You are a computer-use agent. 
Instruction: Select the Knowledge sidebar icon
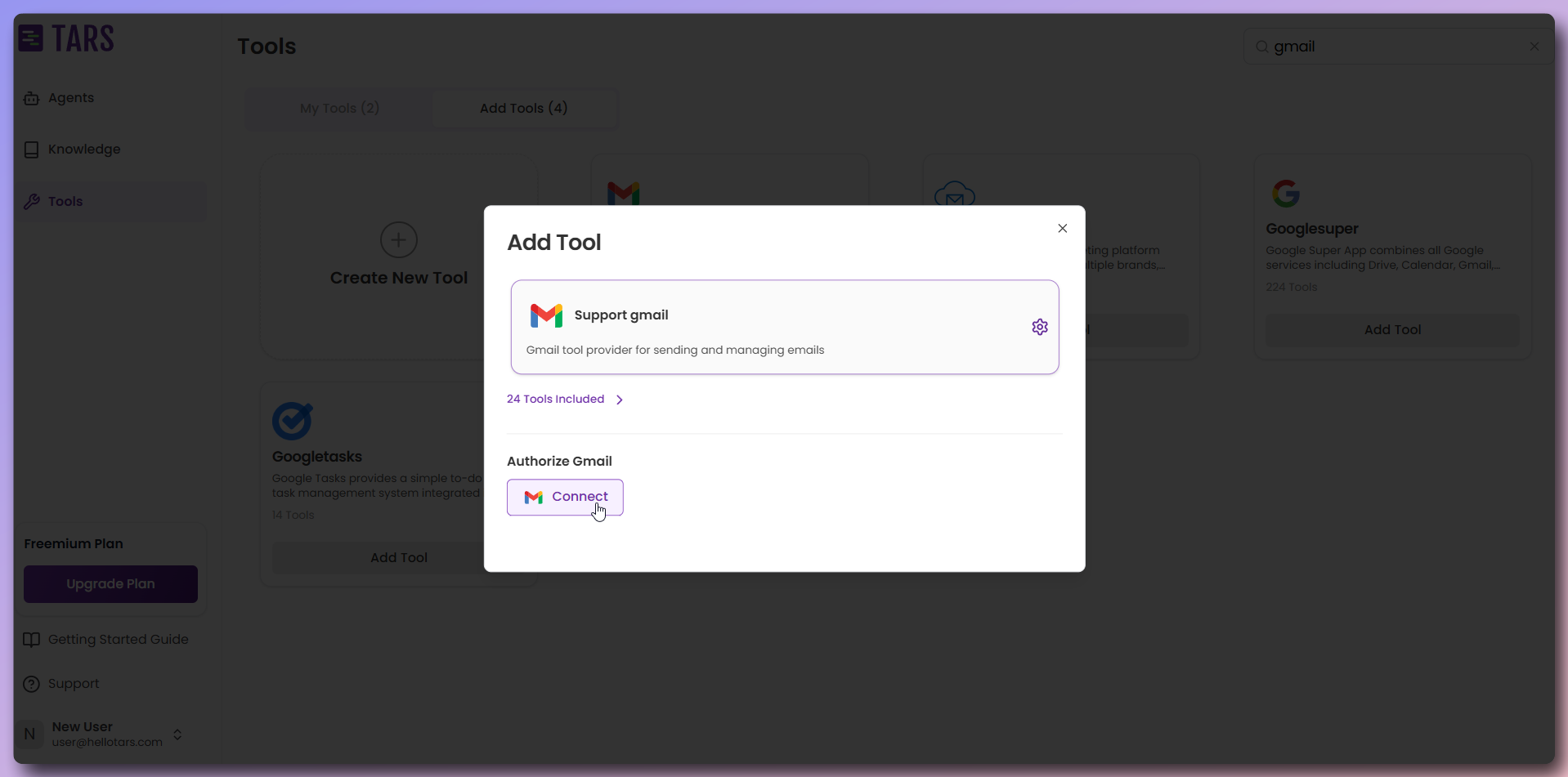31,150
